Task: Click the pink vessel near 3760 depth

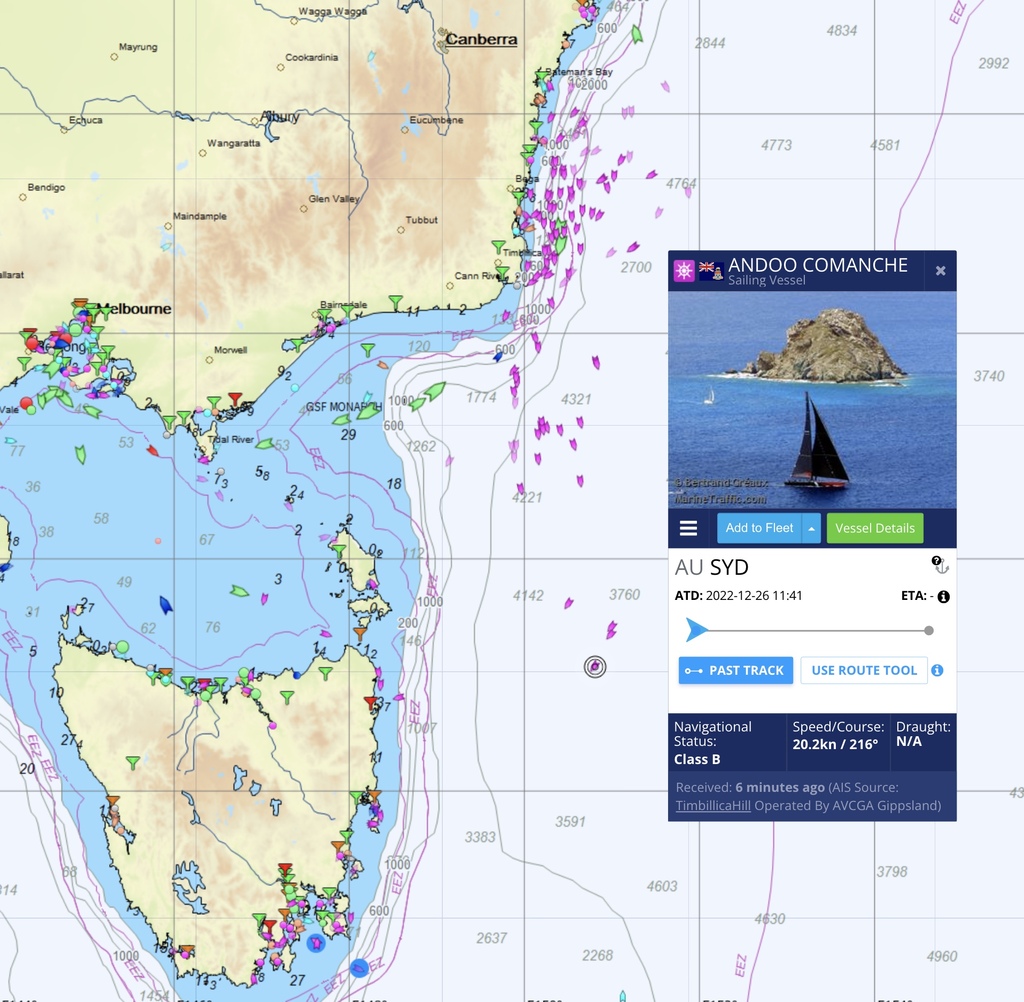Action: [x=611, y=630]
